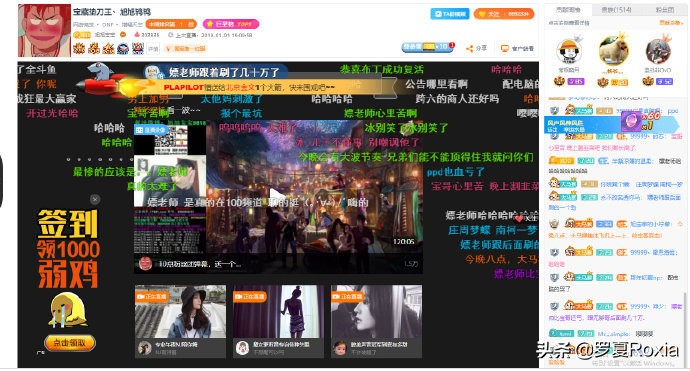
Task: Switch to the 贵族(1514) tab
Action: tap(616, 9)
